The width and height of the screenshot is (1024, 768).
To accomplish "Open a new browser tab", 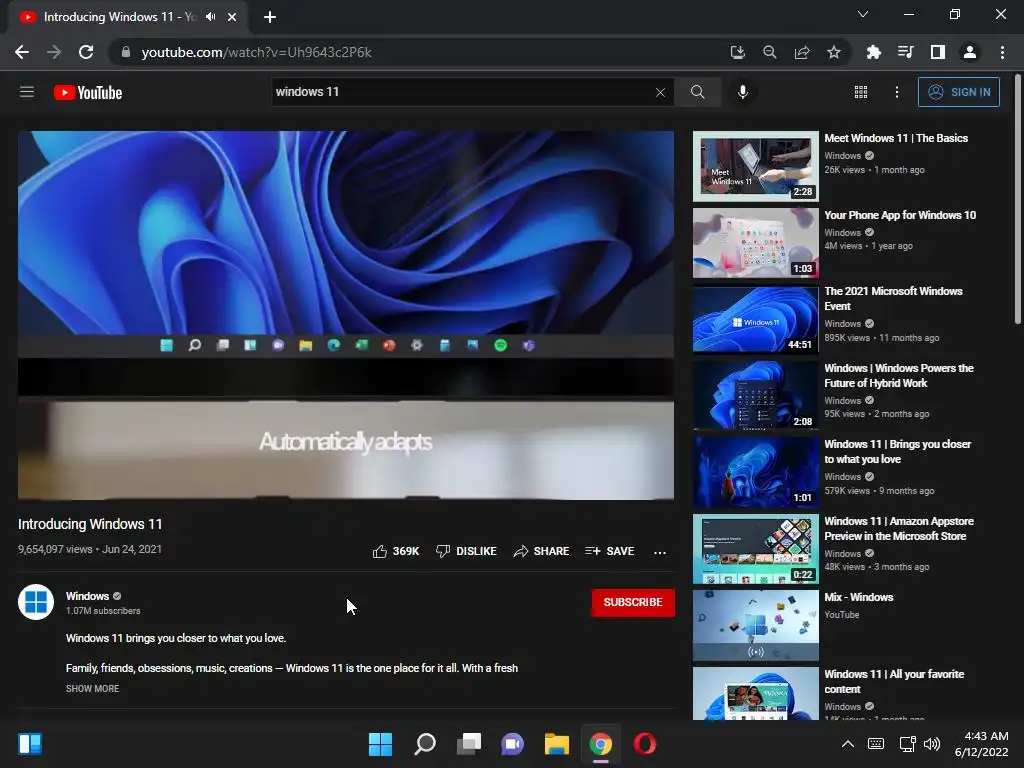I will pyautogui.click(x=270, y=17).
